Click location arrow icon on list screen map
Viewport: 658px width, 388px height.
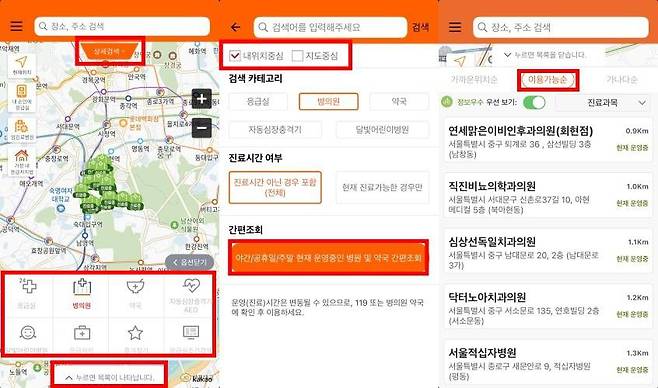click(x=460, y=61)
